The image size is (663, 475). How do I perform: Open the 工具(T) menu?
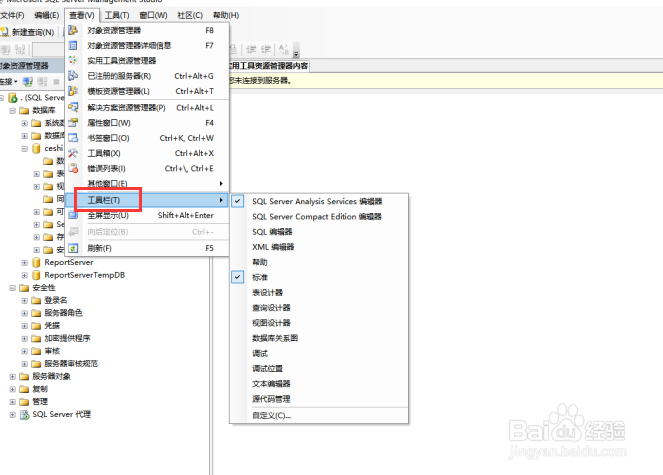[117, 16]
